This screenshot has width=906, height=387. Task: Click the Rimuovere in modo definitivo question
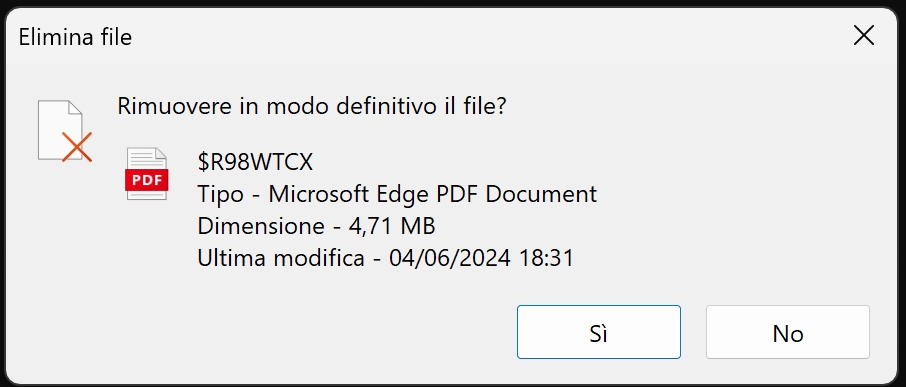pyautogui.click(x=312, y=106)
